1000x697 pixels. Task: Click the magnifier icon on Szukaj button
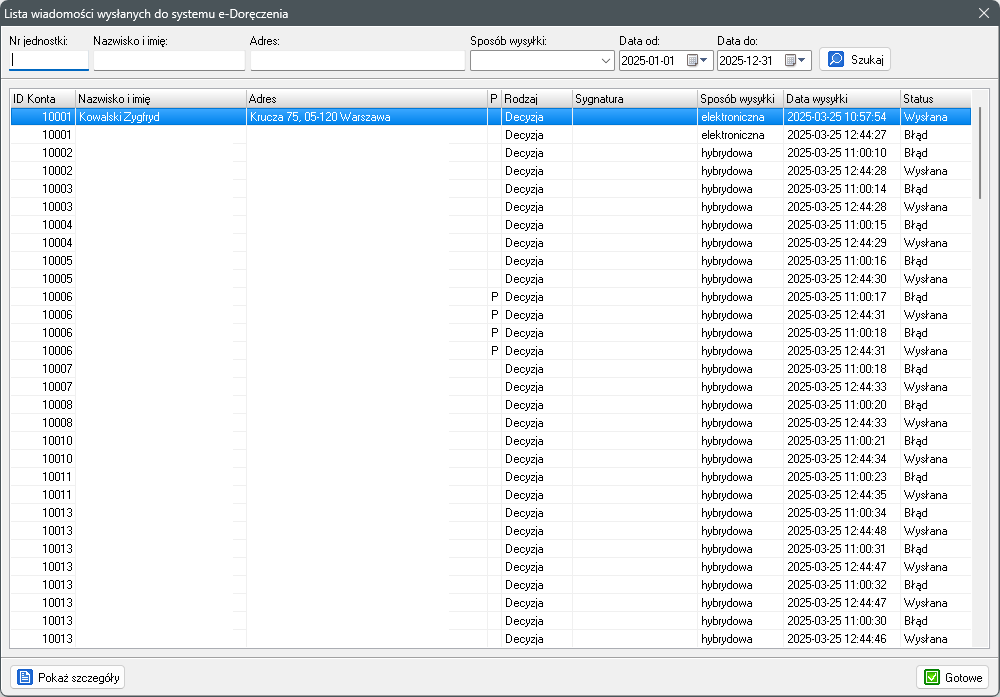tap(836, 60)
